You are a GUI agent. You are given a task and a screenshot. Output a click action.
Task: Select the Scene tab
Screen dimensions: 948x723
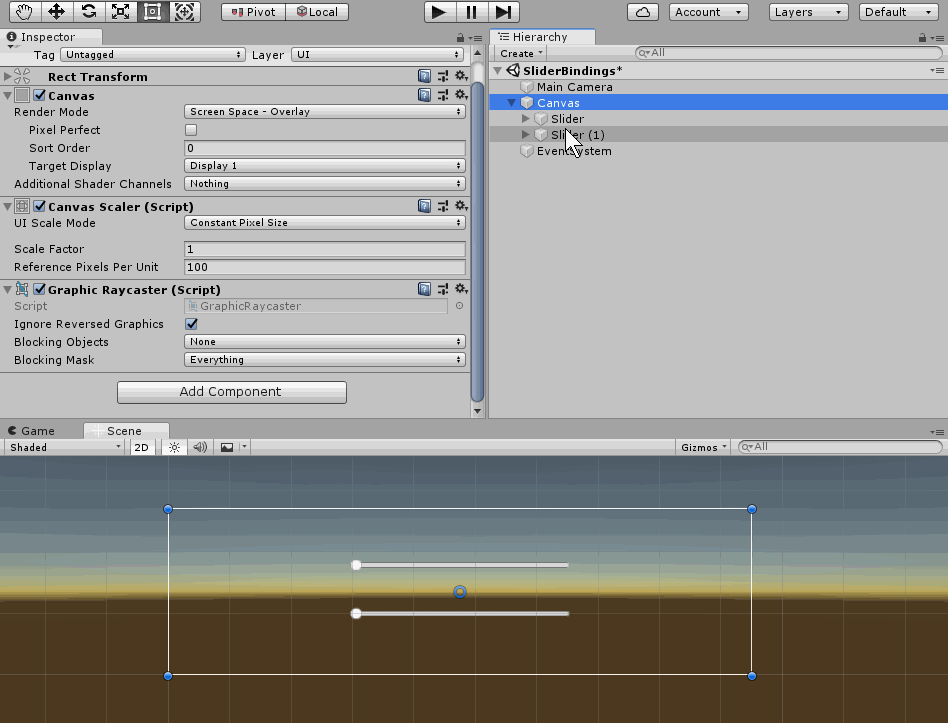(126, 430)
